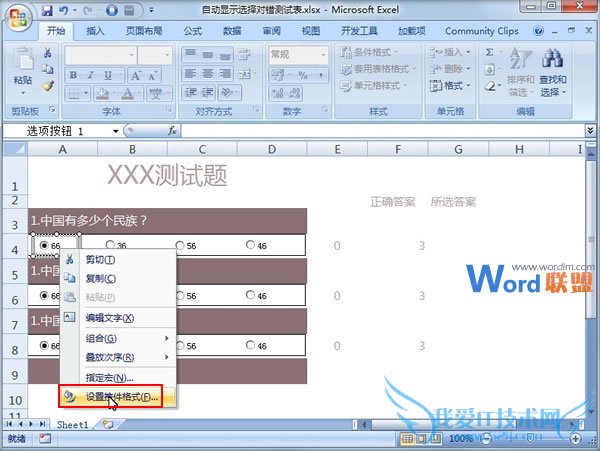Center text horizontally in alignment group

click(208, 73)
